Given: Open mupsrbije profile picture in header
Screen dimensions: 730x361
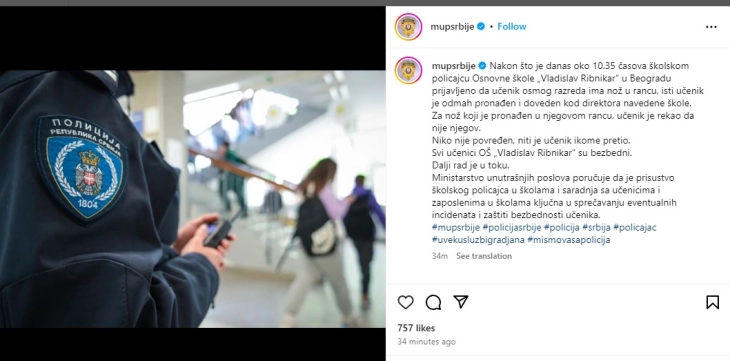Looking at the screenshot, I should pos(408,27).
